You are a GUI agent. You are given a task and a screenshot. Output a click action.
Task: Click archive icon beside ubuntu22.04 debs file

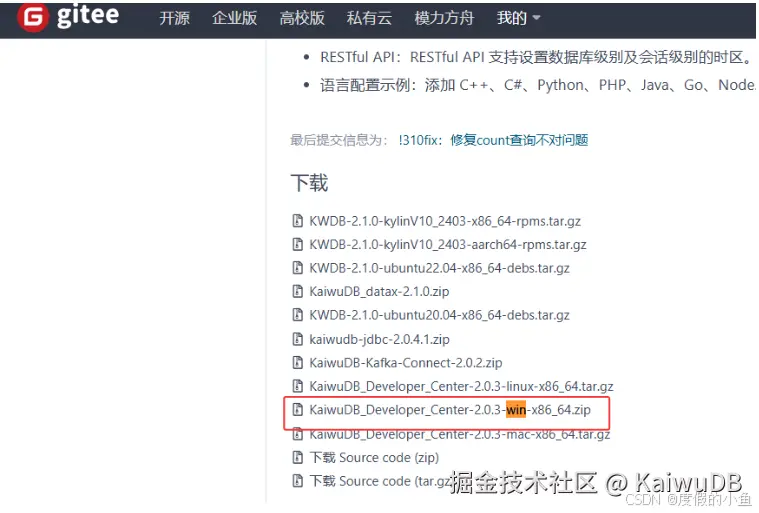coord(298,268)
